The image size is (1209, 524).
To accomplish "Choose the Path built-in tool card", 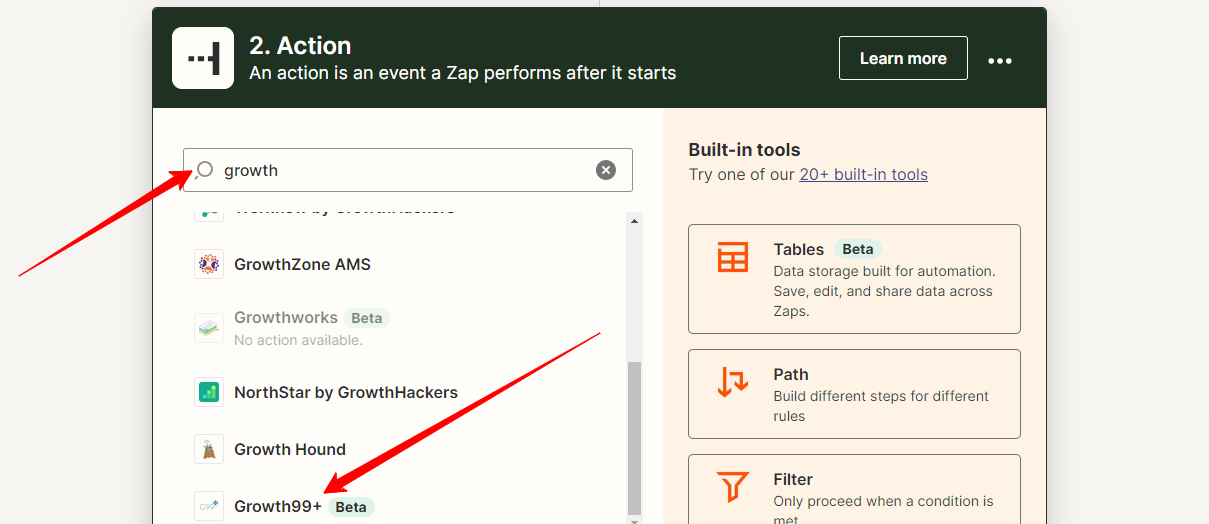I will tap(854, 394).
